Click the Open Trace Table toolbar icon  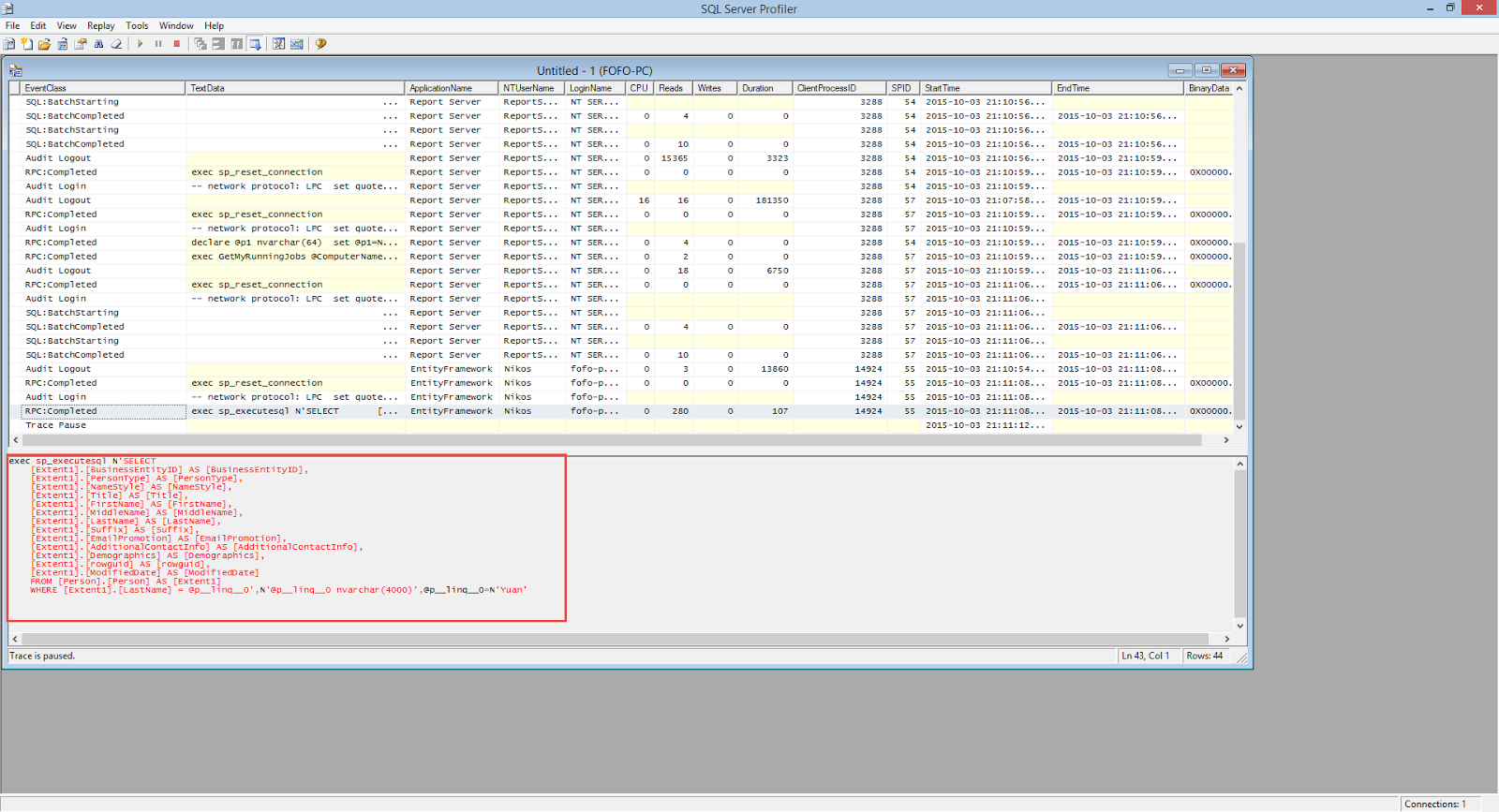63,44
